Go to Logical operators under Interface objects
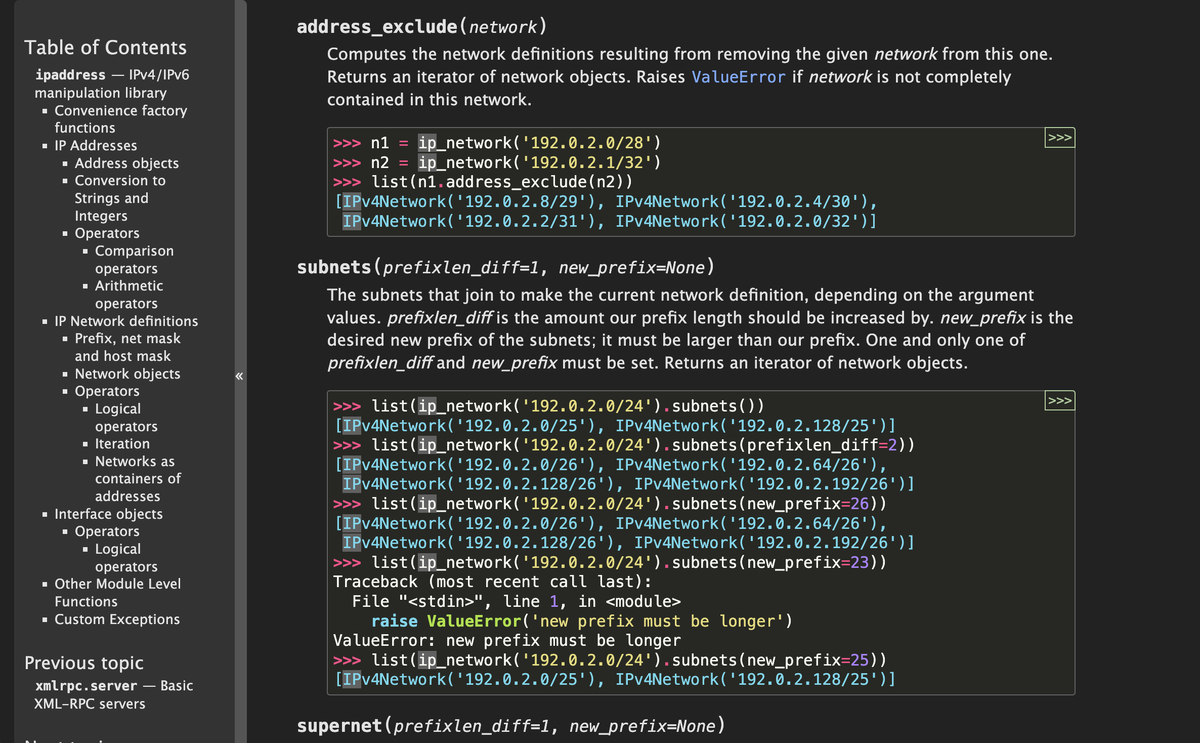Viewport: 1200px width, 743px height. [126, 557]
